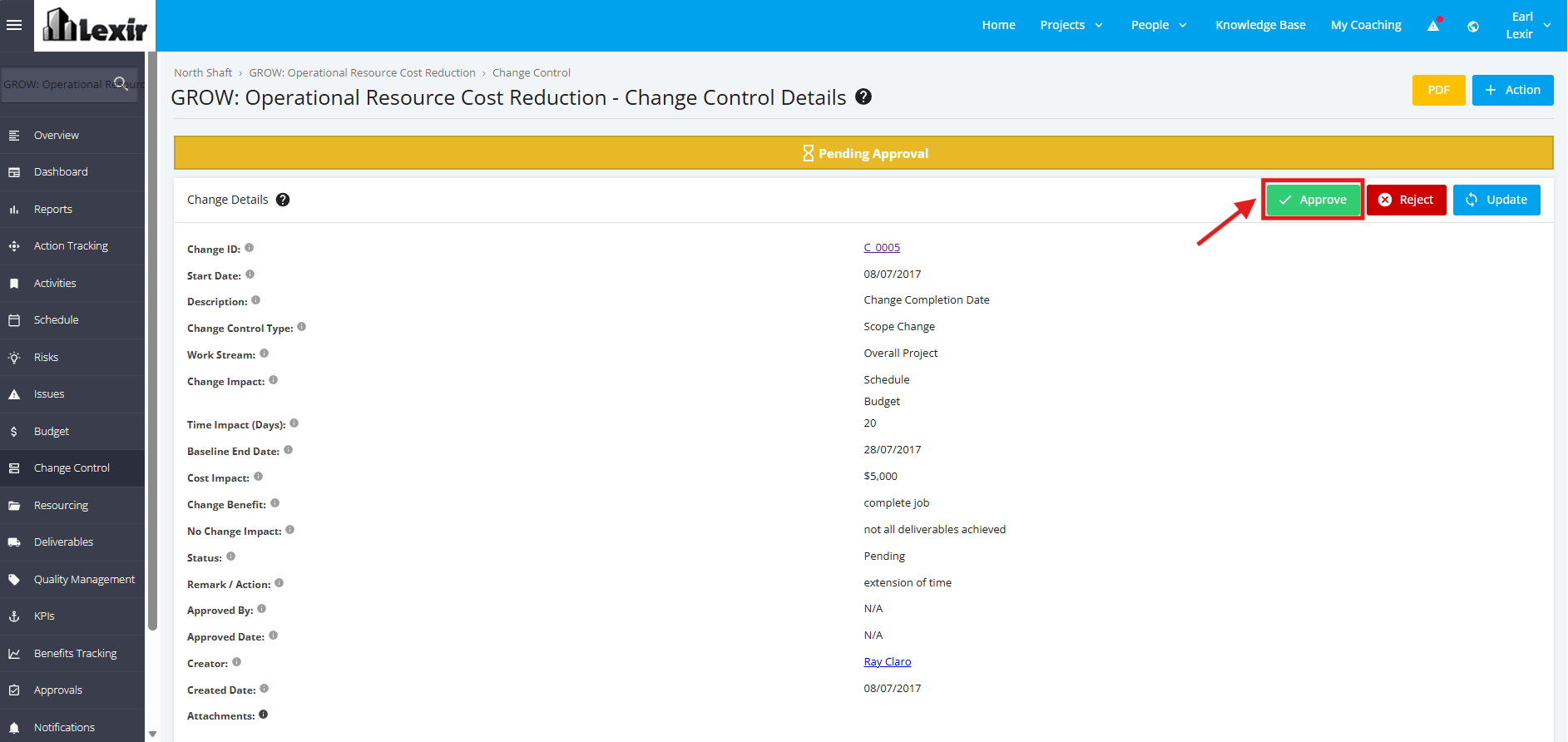Click info icon next to Attachments
Viewport: 1568px width, 742px height.
[x=263, y=715]
